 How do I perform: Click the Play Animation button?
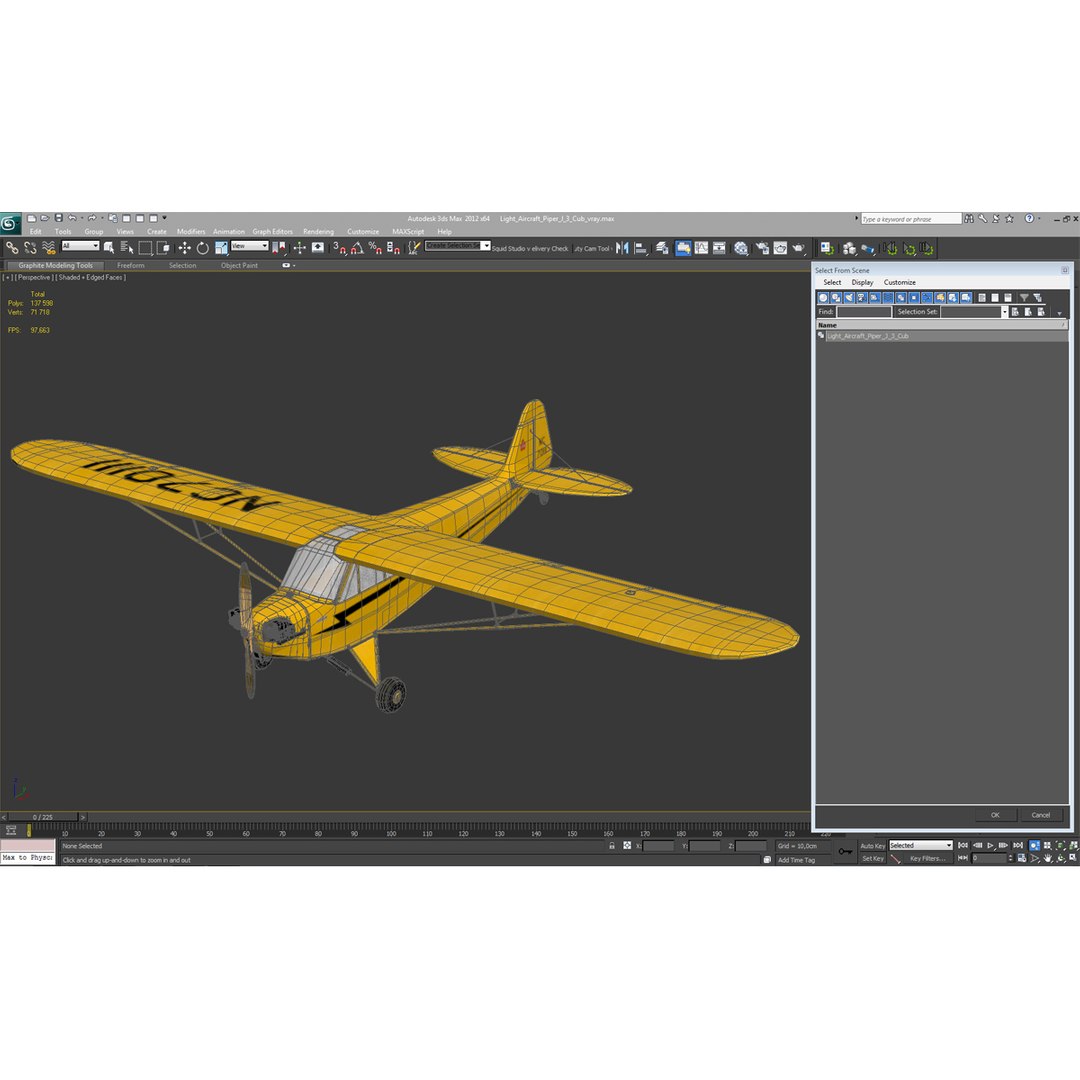point(990,845)
